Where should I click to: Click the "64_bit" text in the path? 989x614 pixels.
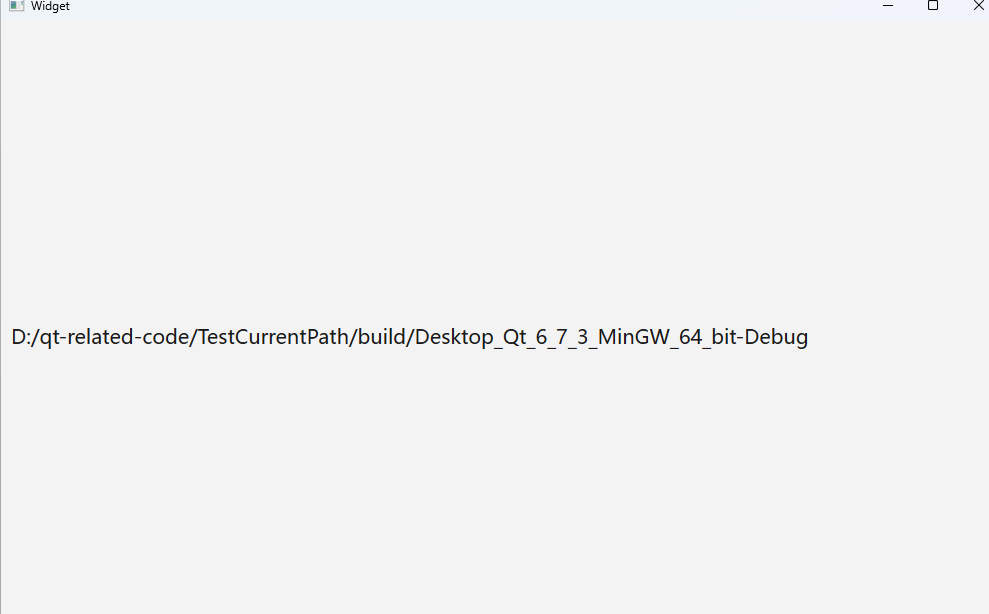(708, 337)
